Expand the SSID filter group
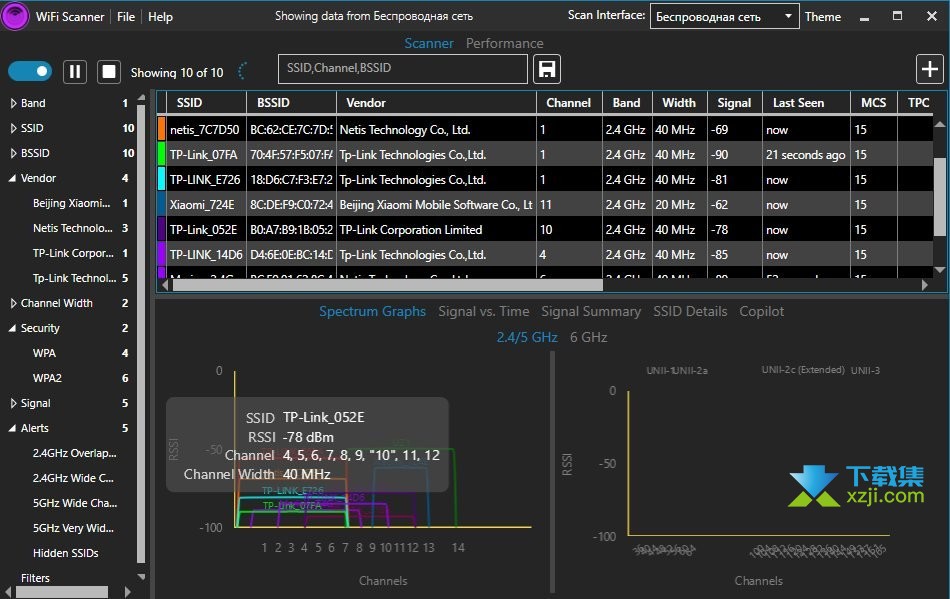 click(13, 128)
